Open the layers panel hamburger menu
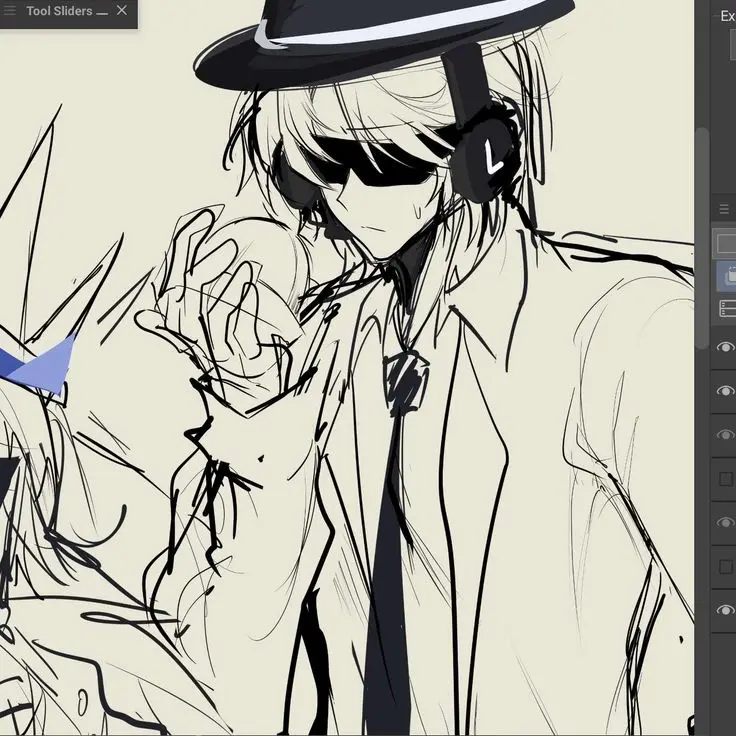736x736 pixels. click(726, 208)
